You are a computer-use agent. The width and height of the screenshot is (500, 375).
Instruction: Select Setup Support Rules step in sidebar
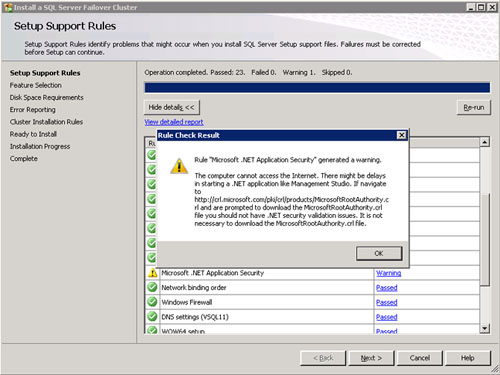coord(45,73)
